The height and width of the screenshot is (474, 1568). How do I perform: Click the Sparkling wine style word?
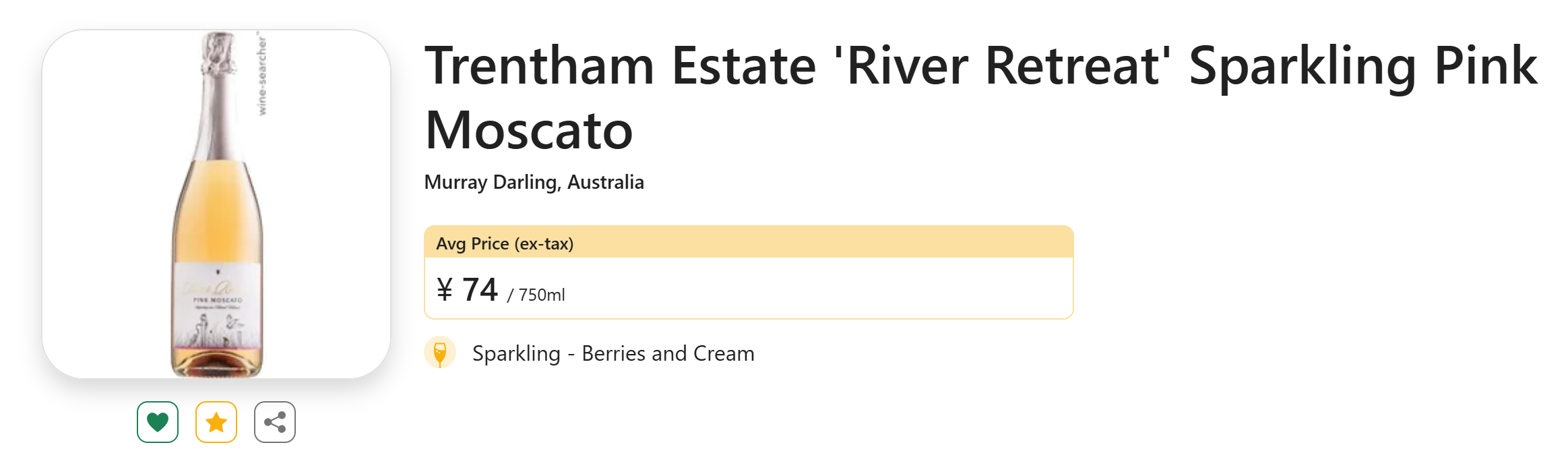(x=516, y=353)
